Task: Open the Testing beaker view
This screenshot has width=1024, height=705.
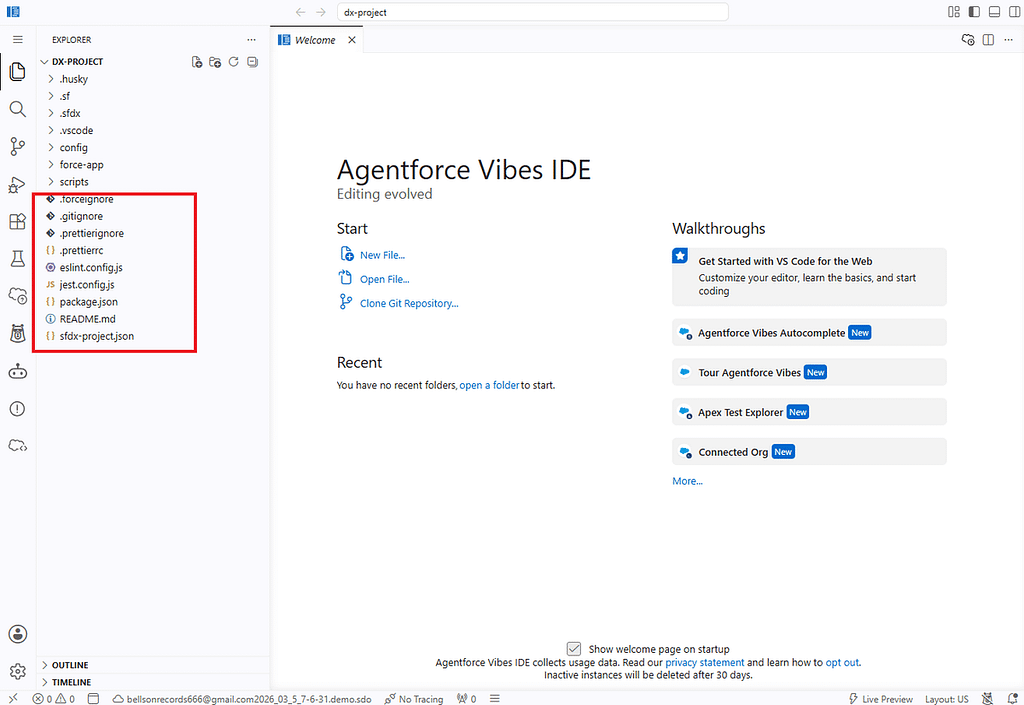Action: click(x=18, y=258)
